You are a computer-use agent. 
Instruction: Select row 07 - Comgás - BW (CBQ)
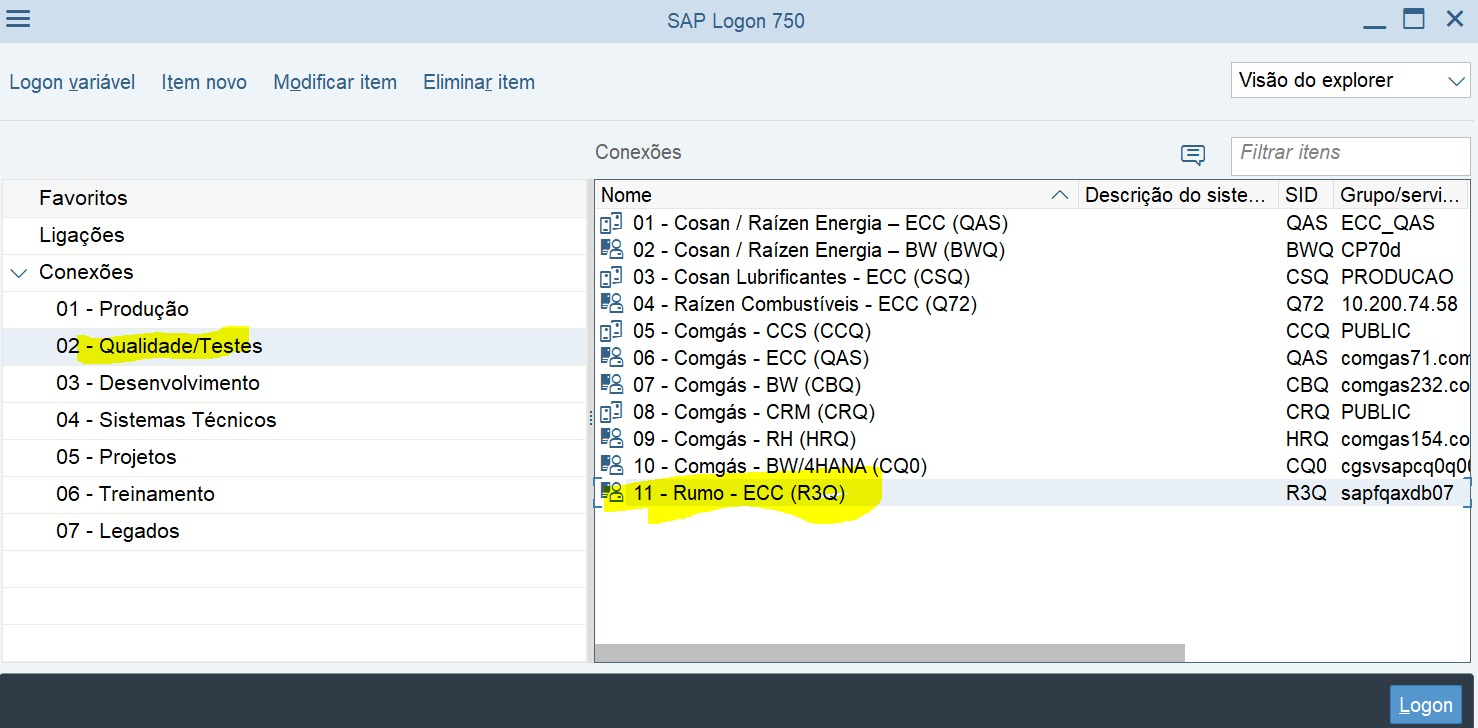tap(1032, 385)
